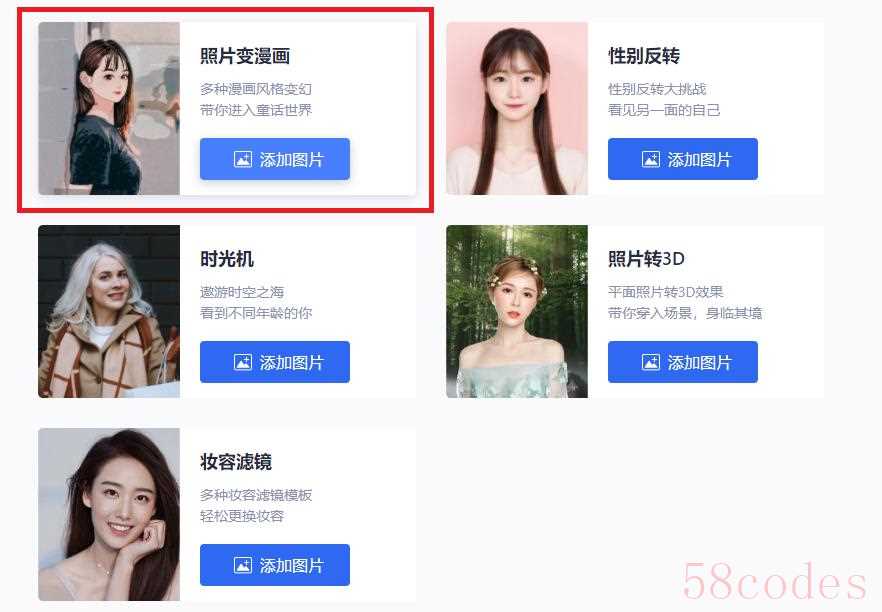Click image icon in 照片转3D button
Viewport: 882px width, 612px height.
[650, 362]
